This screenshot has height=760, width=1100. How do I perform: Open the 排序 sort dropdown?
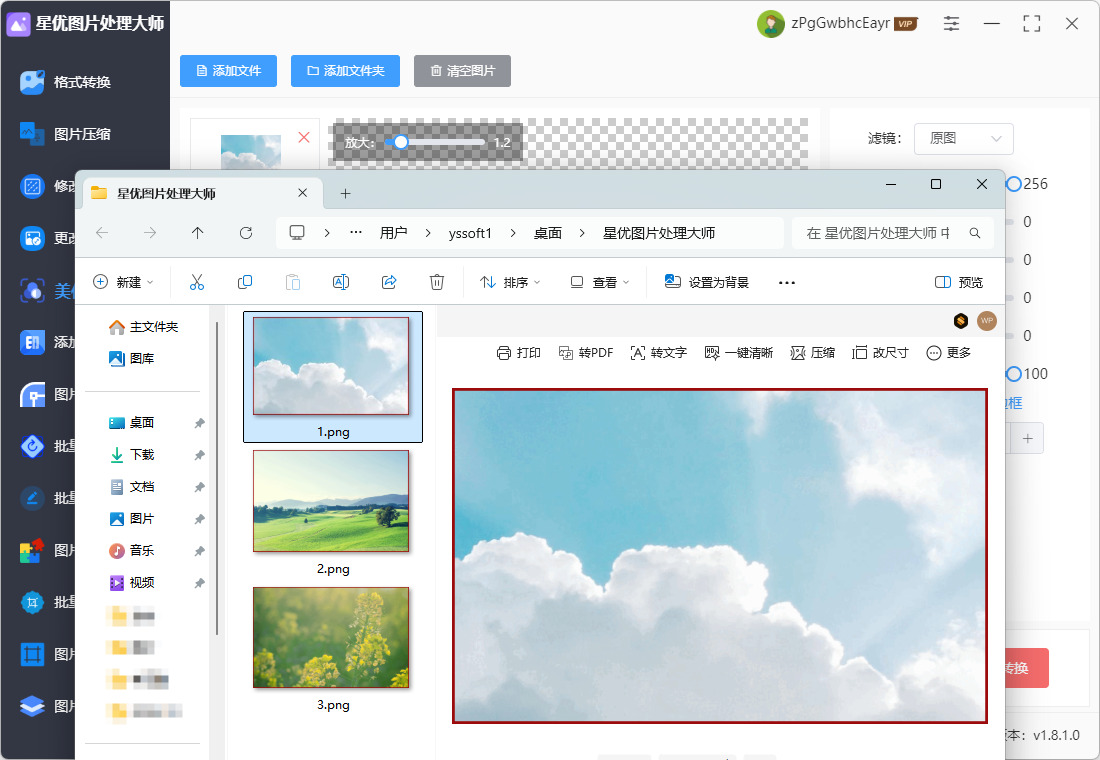(510, 282)
